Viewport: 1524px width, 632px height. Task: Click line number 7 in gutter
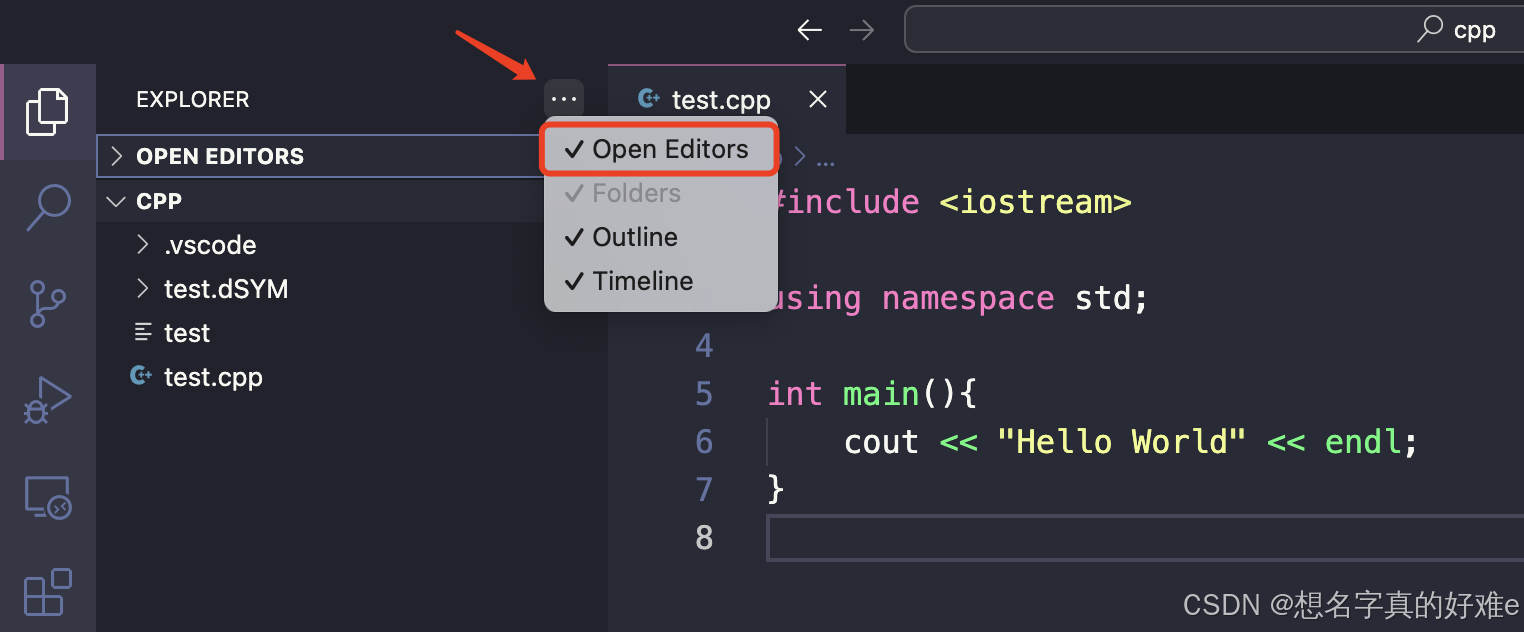[704, 490]
